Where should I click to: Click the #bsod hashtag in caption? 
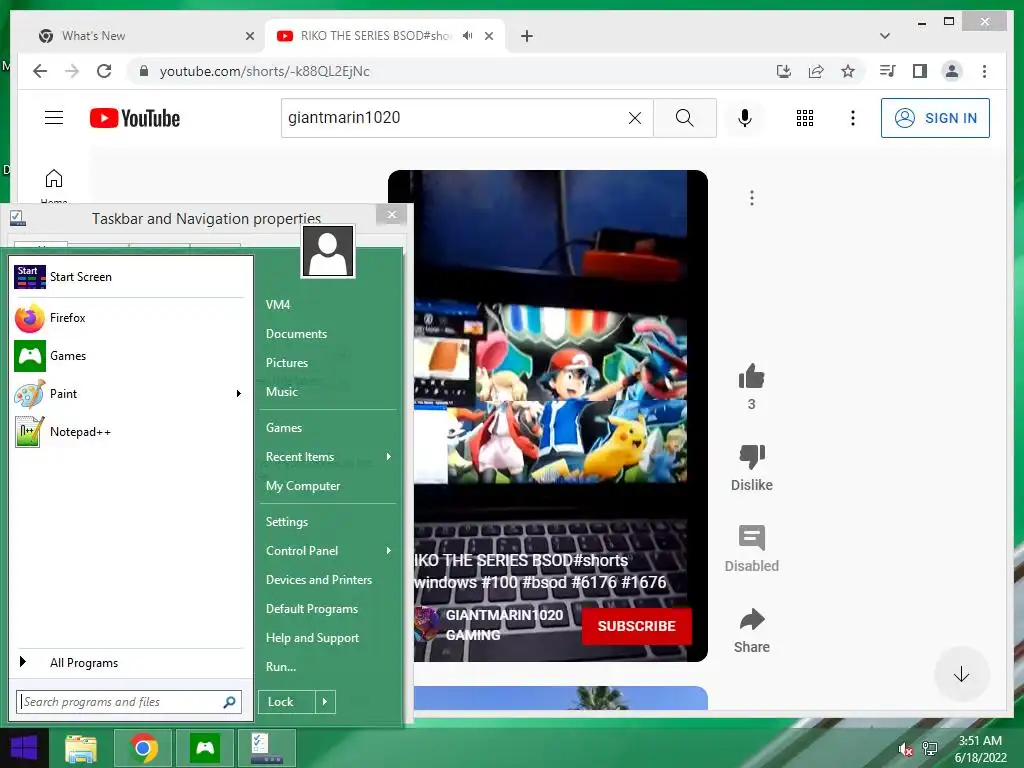pyautogui.click(x=544, y=583)
